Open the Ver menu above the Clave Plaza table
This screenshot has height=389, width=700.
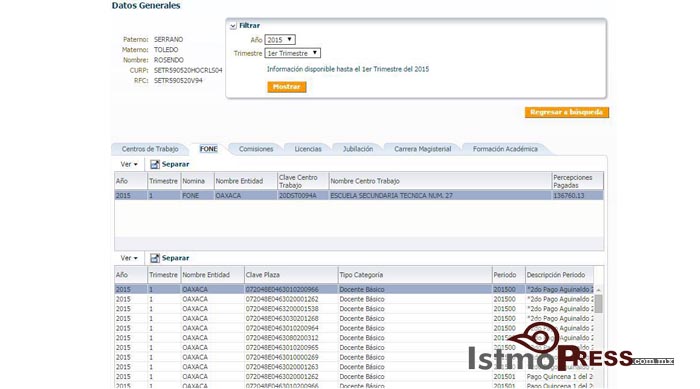129,258
